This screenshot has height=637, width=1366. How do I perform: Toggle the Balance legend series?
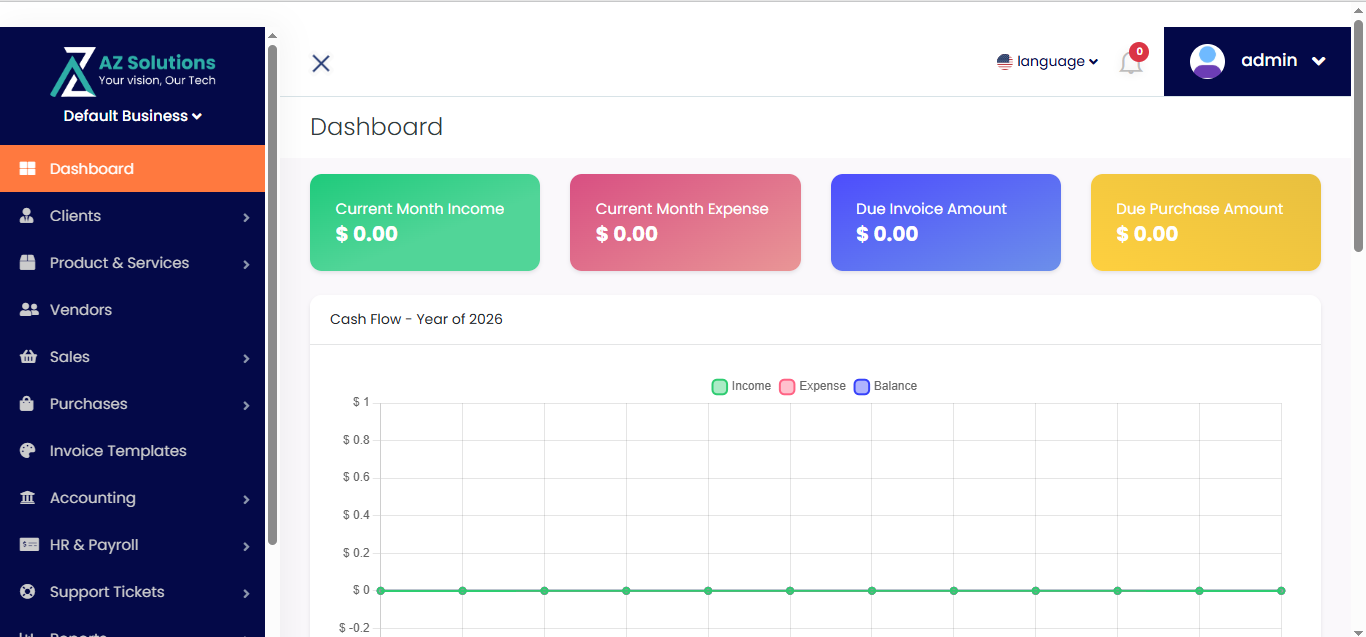point(885,386)
